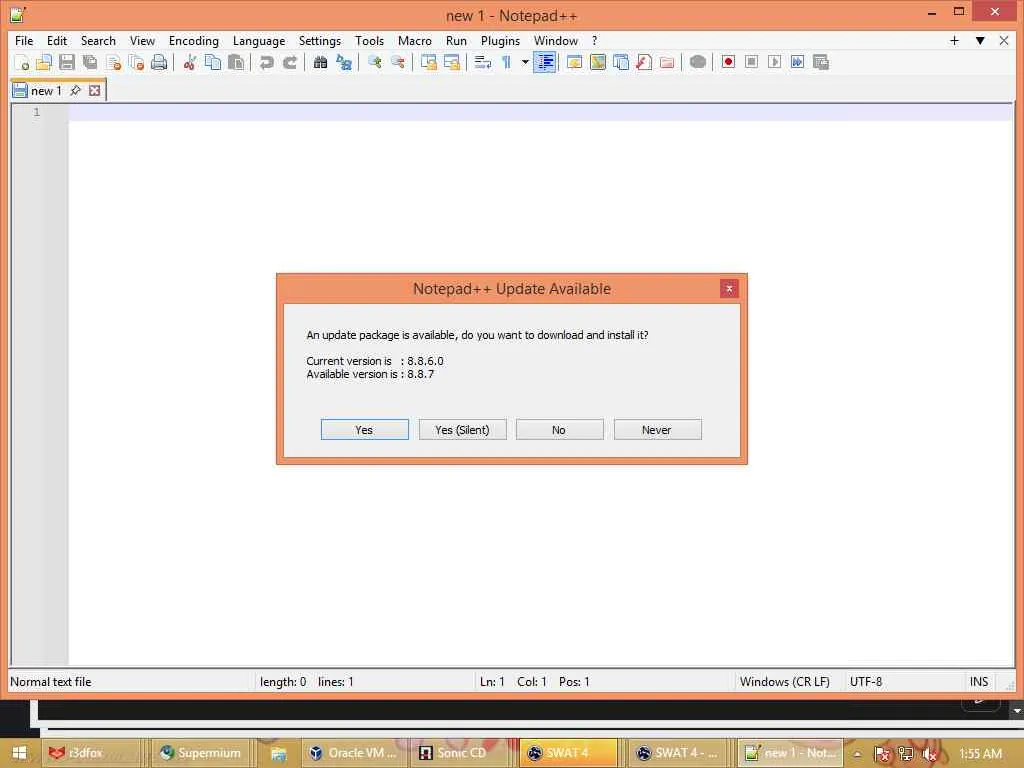Click Run Macro Multiple Times icon
The height and width of the screenshot is (768, 1024).
797,63
